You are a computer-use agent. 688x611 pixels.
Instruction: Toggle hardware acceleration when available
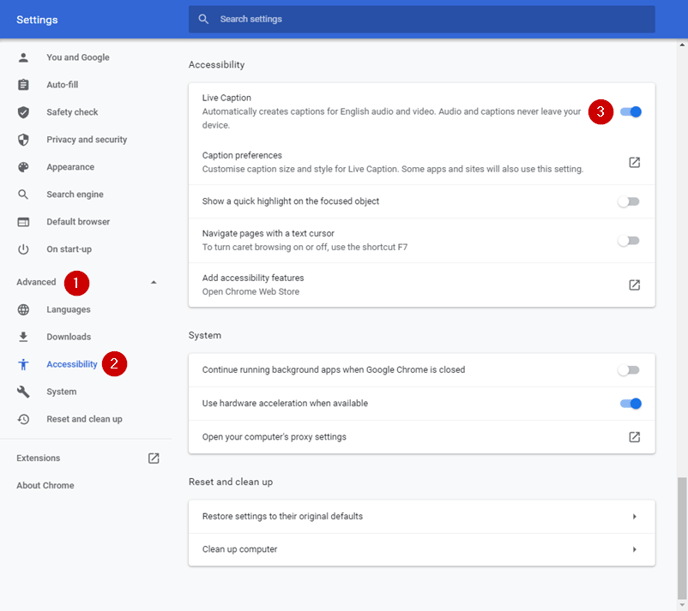(x=631, y=404)
